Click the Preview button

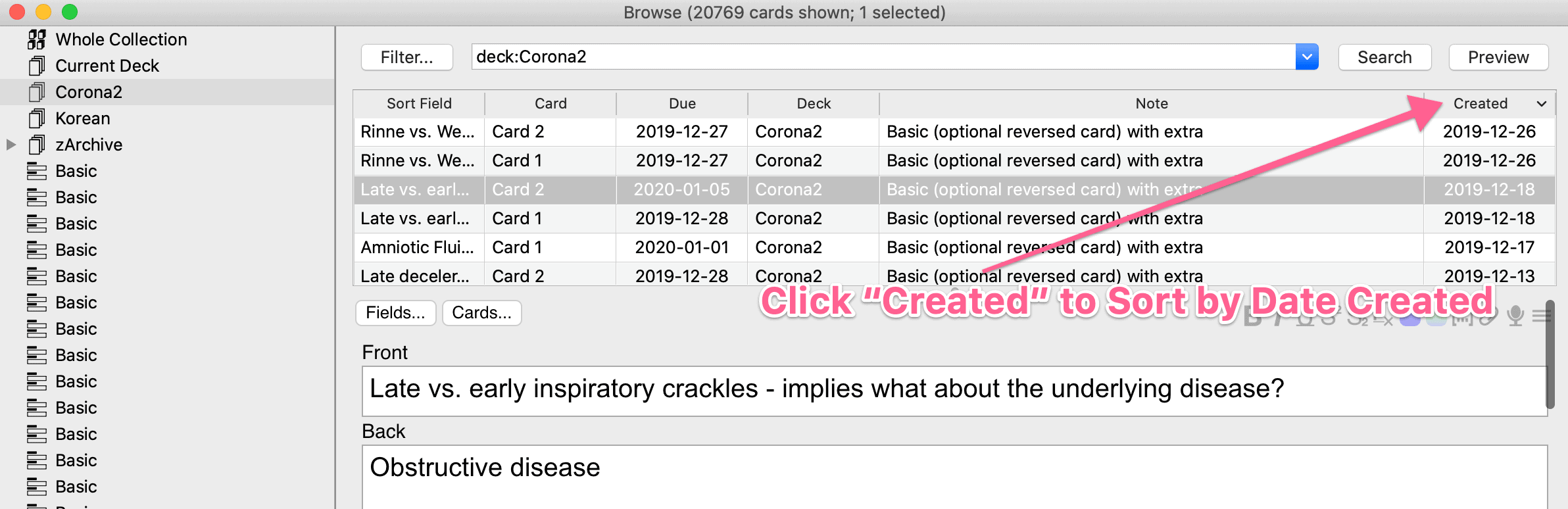coord(1498,57)
